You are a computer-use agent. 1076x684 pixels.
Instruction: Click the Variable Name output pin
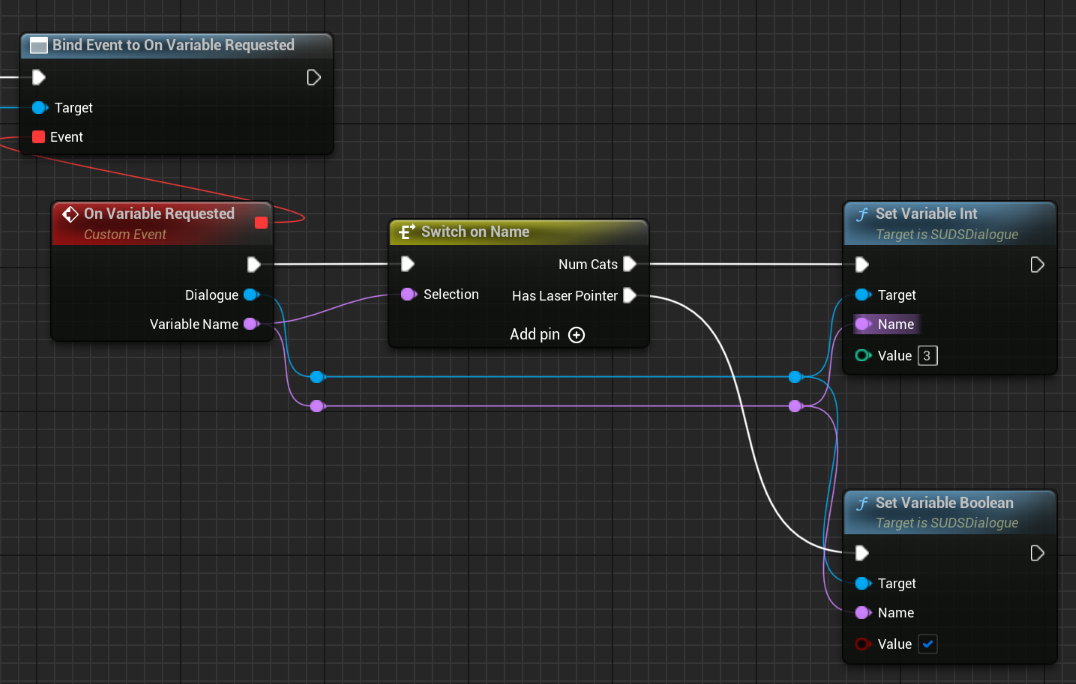click(252, 324)
